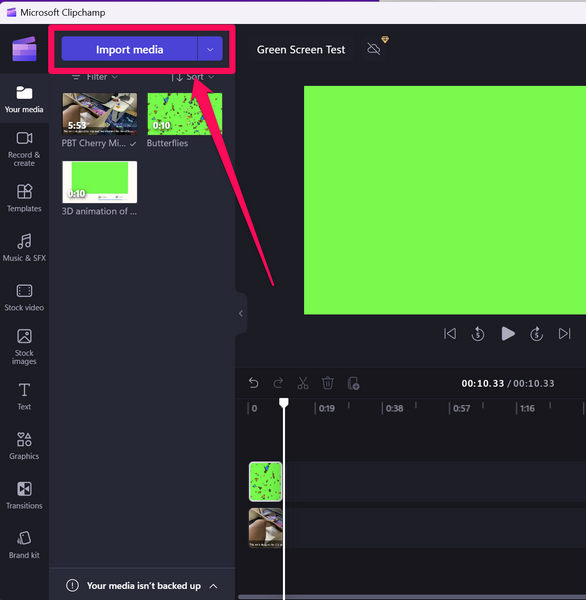The height and width of the screenshot is (600, 586).
Task: Click the Import media button
Action: 129,49
